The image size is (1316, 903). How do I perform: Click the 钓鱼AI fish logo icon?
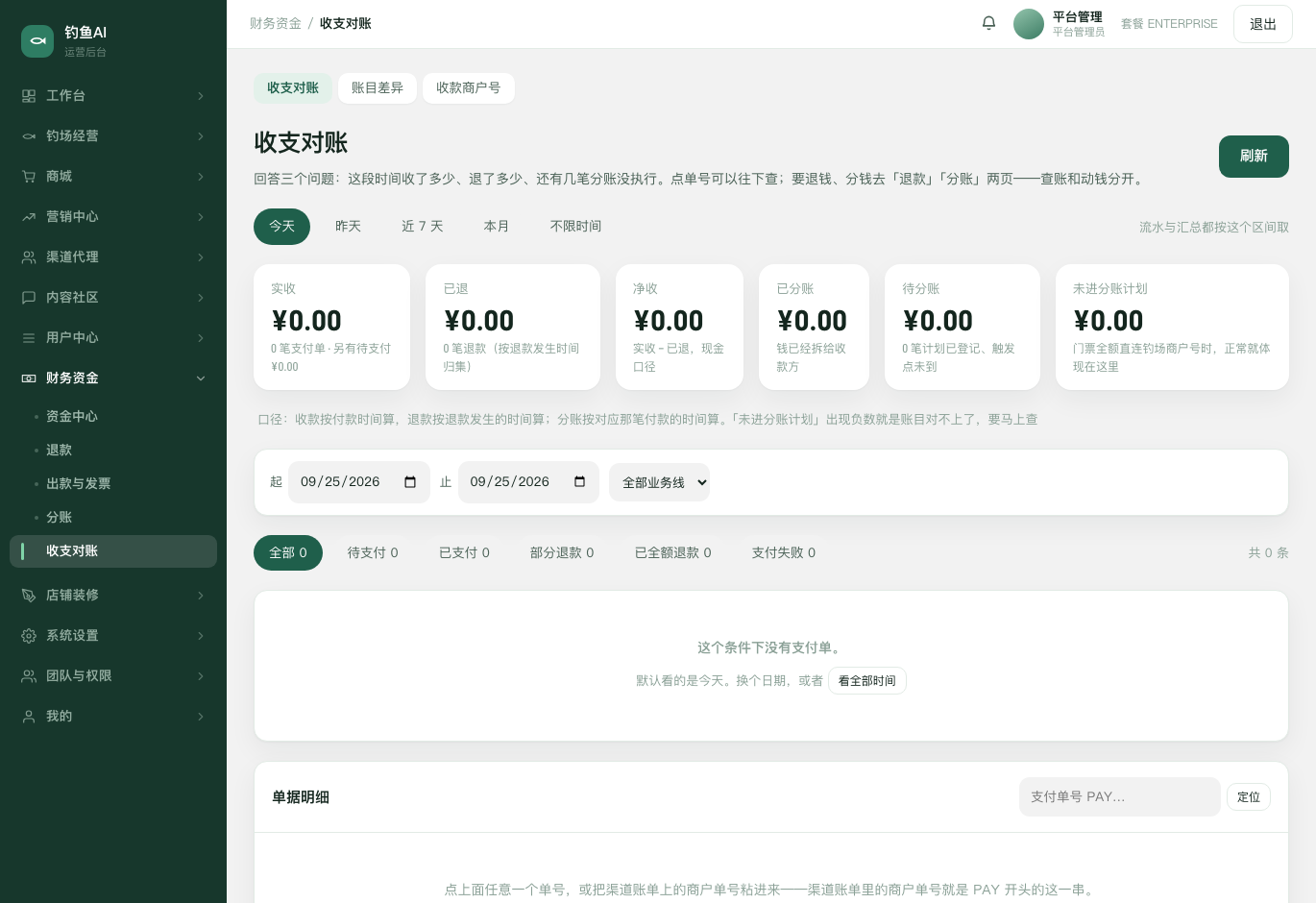(x=37, y=41)
